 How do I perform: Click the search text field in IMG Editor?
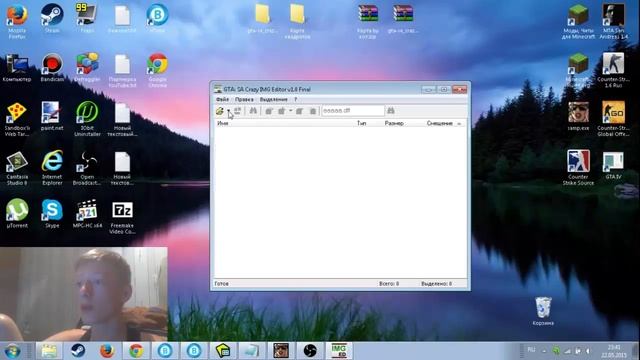[x=353, y=111]
